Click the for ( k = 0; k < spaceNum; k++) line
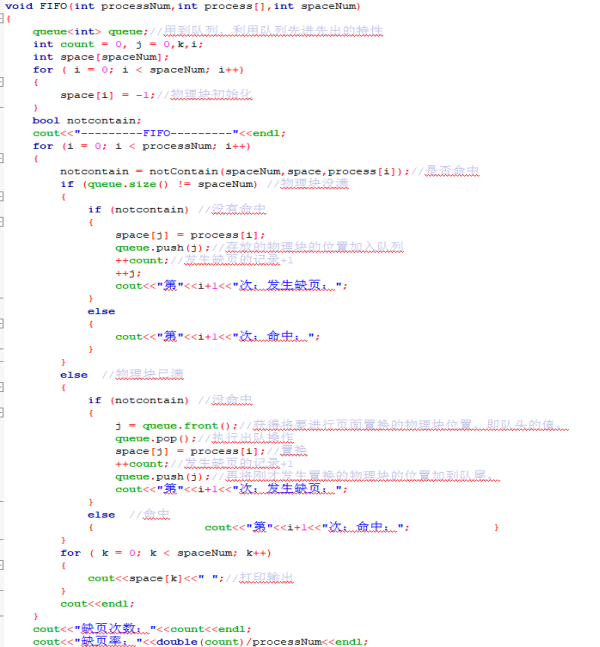The width and height of the screenshot is (600, 647). point(166,553)
